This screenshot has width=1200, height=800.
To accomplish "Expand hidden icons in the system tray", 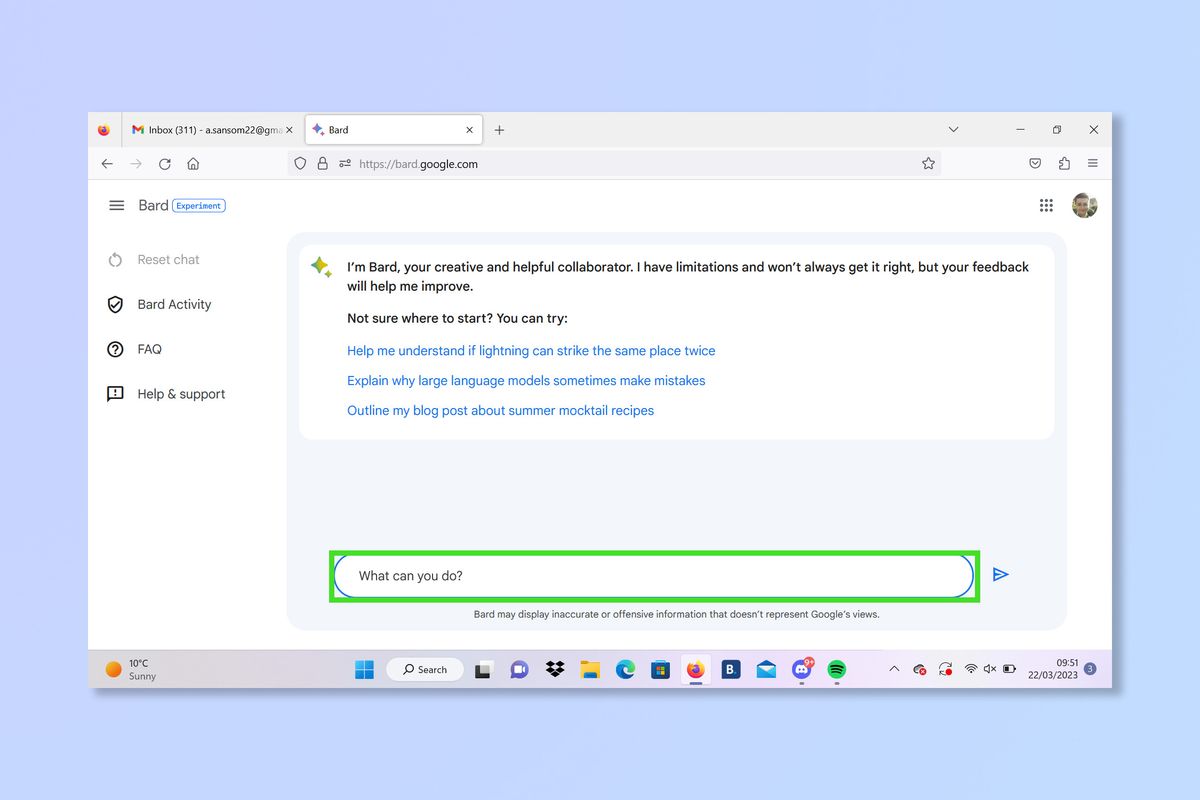I will point(893,669).
